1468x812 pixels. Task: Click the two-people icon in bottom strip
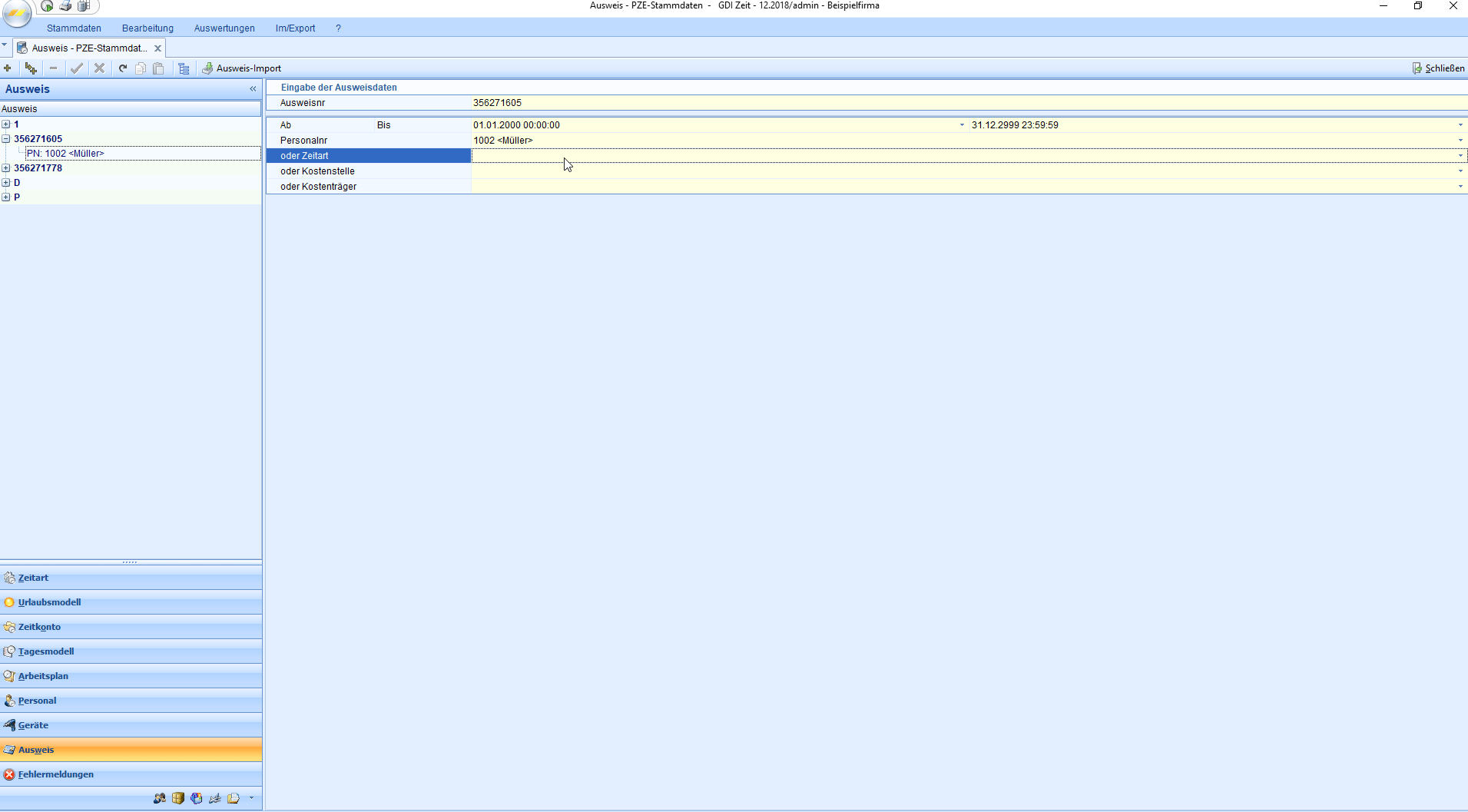coord(159,798)
